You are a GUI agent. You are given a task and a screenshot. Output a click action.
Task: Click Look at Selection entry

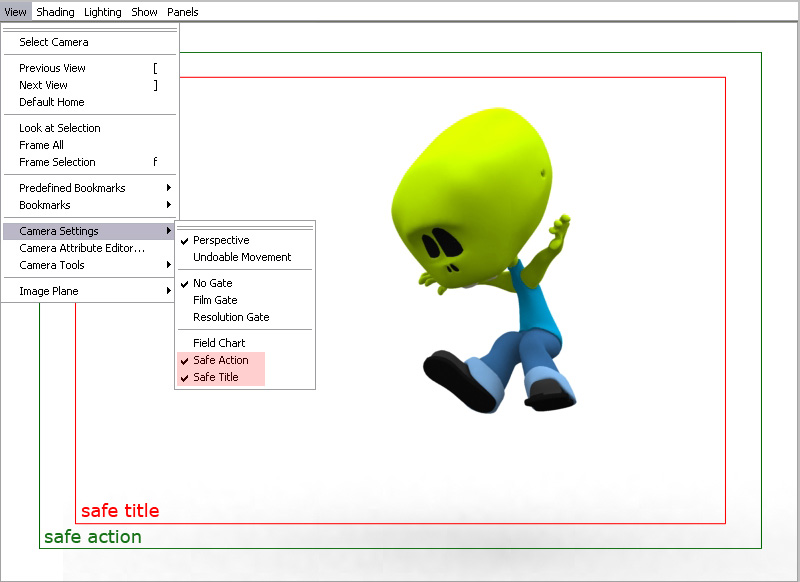pyautogui.click(x=60, y=128)
